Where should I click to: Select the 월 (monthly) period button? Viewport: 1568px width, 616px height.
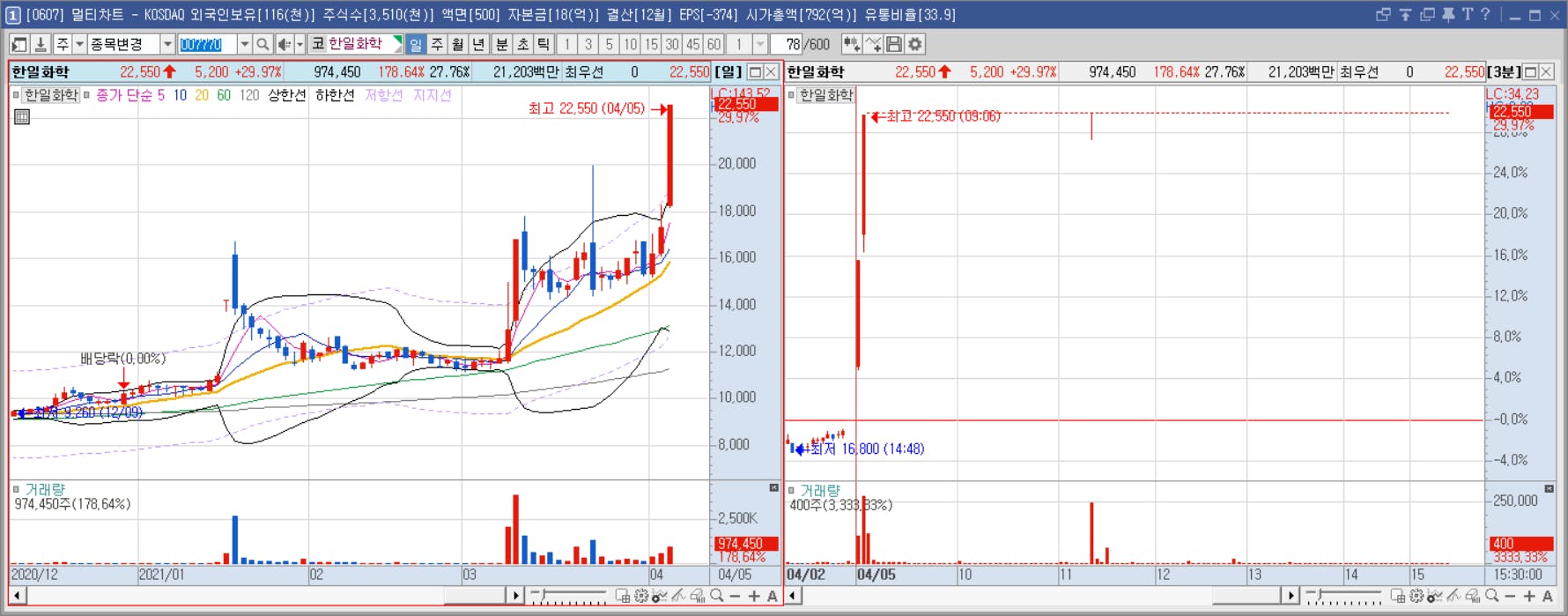[458, 44]
